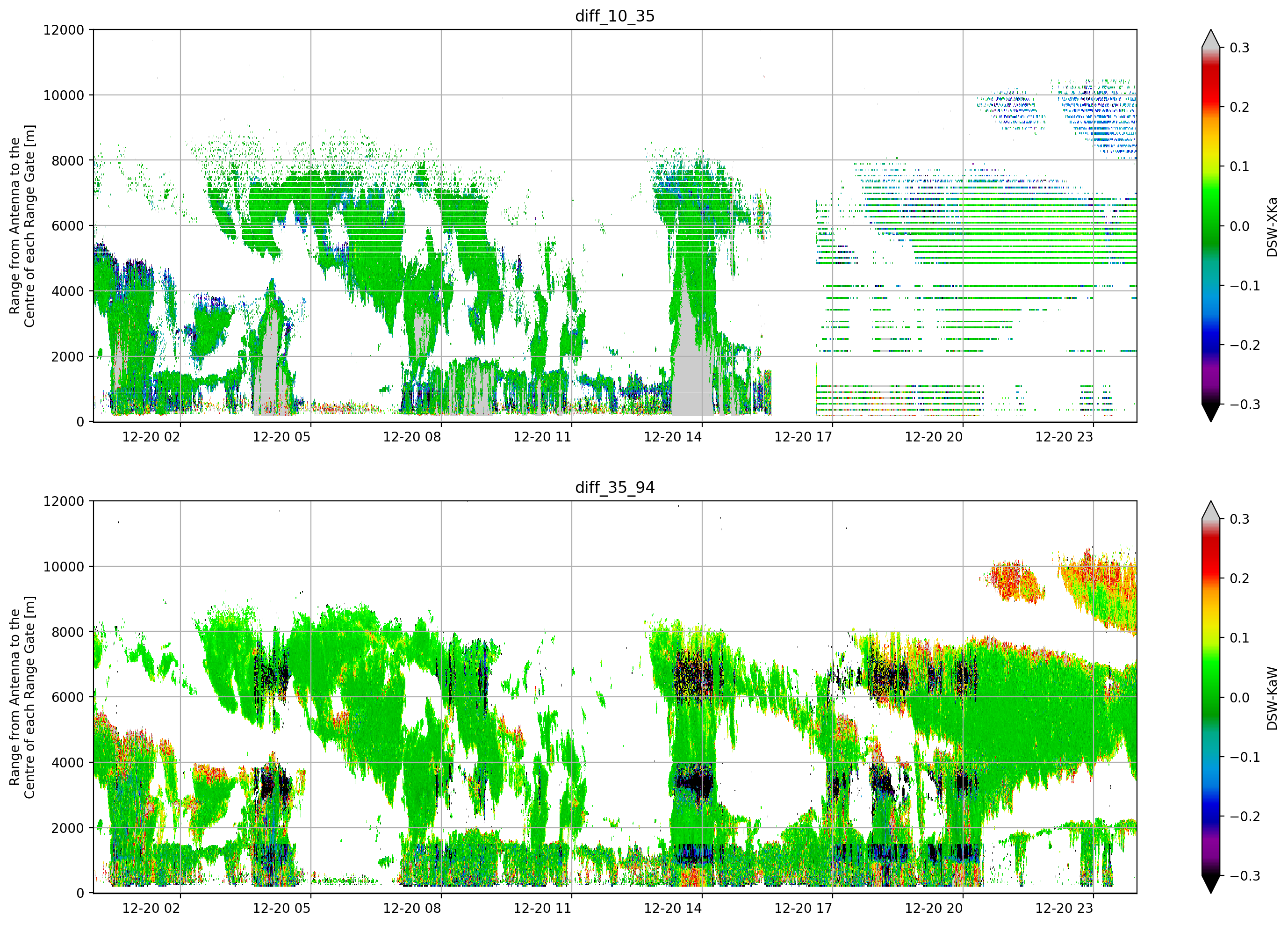Click the 0.1 tick on the DSW-KaW colorbar

coord(1240,638)
